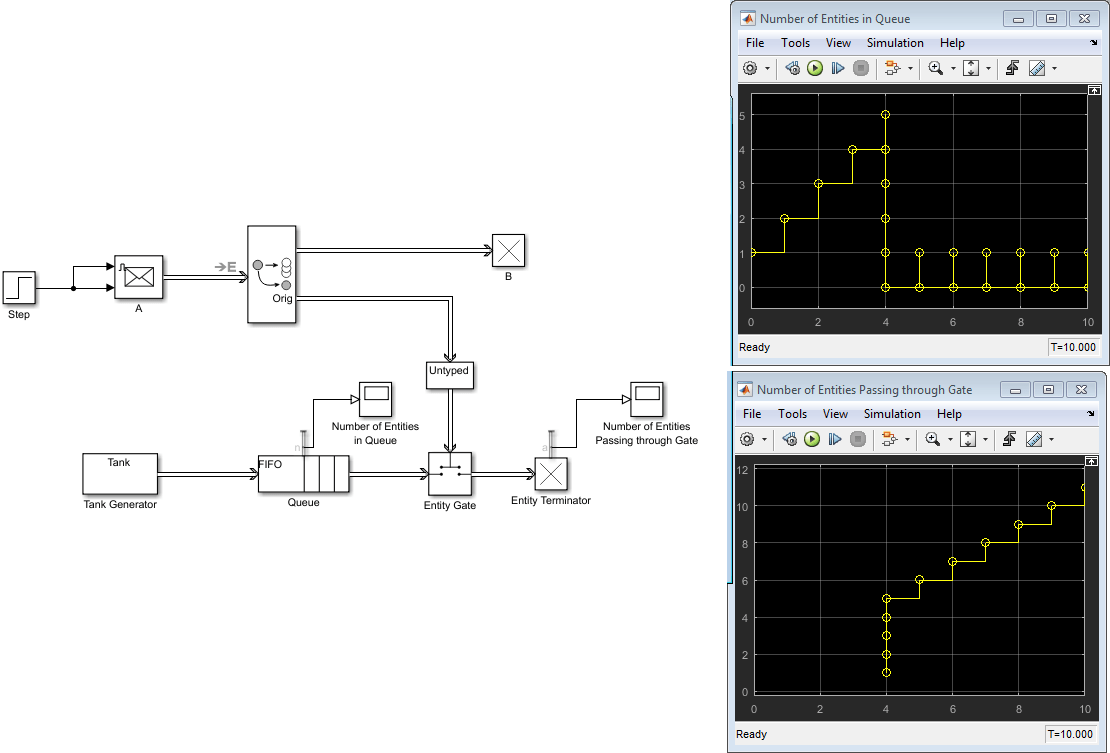Expand zoom dropdown arrow in Gate scope
The width and height of the screenshot is (1110, 753).
click(950, 440)
